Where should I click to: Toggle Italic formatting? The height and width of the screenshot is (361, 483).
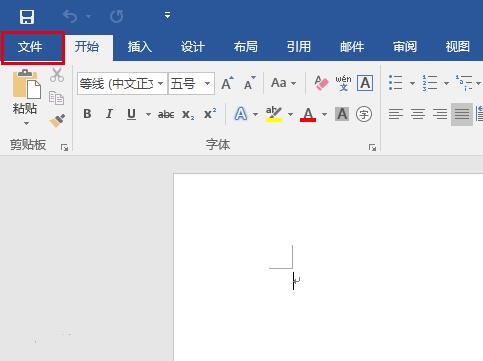point(109,114)
